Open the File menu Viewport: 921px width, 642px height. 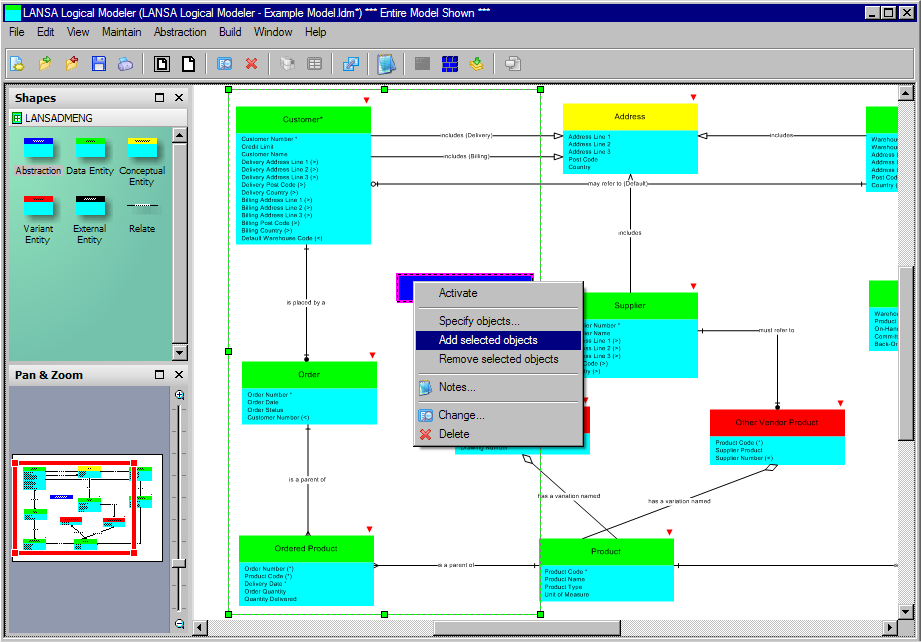click(16, 32)
